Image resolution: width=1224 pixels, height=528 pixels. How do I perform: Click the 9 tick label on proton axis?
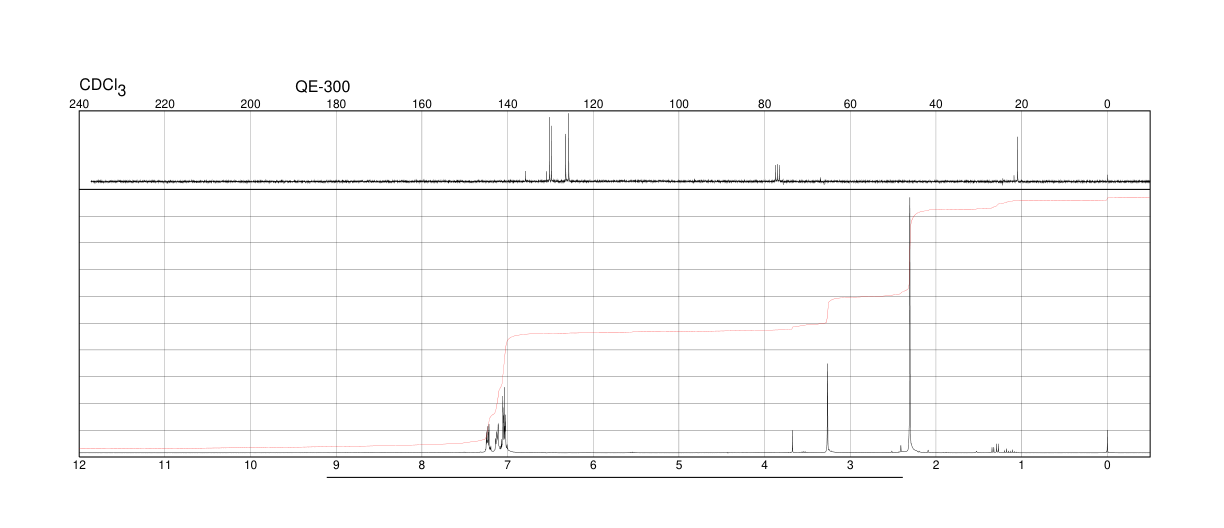(x=336, y=466)
